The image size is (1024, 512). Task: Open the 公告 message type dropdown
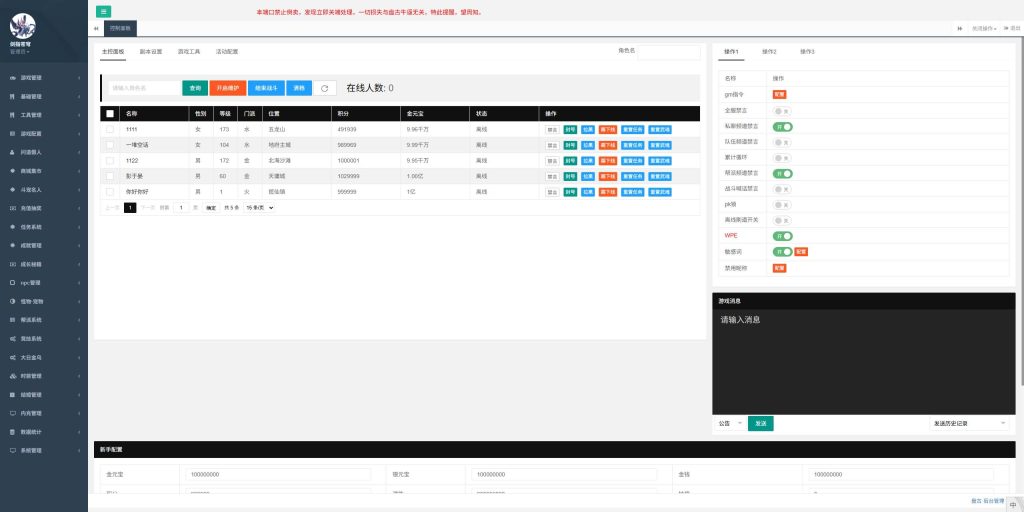pyautogui.click(x=729, y=423)
